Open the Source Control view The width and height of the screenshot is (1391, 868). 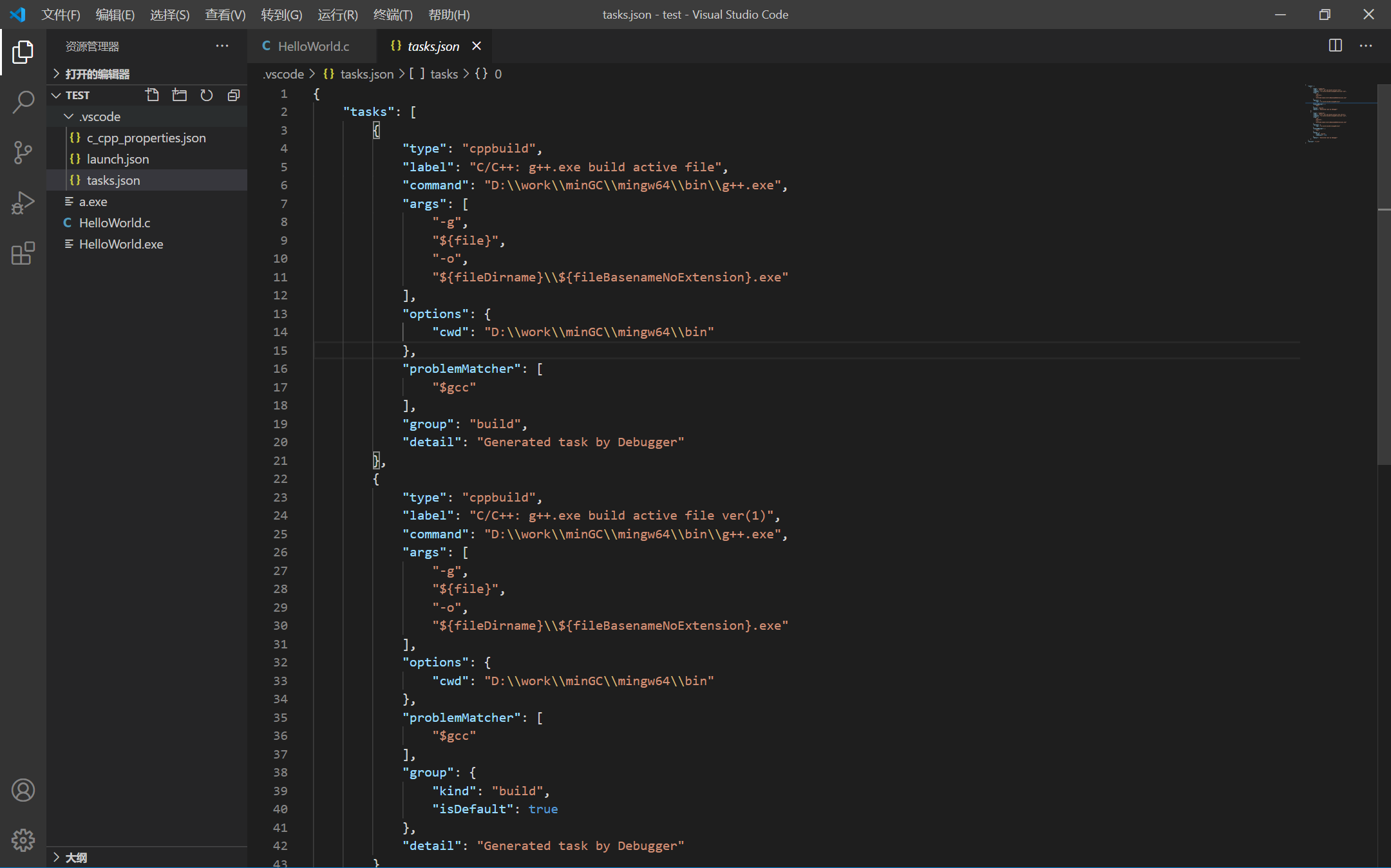(23, 153)
